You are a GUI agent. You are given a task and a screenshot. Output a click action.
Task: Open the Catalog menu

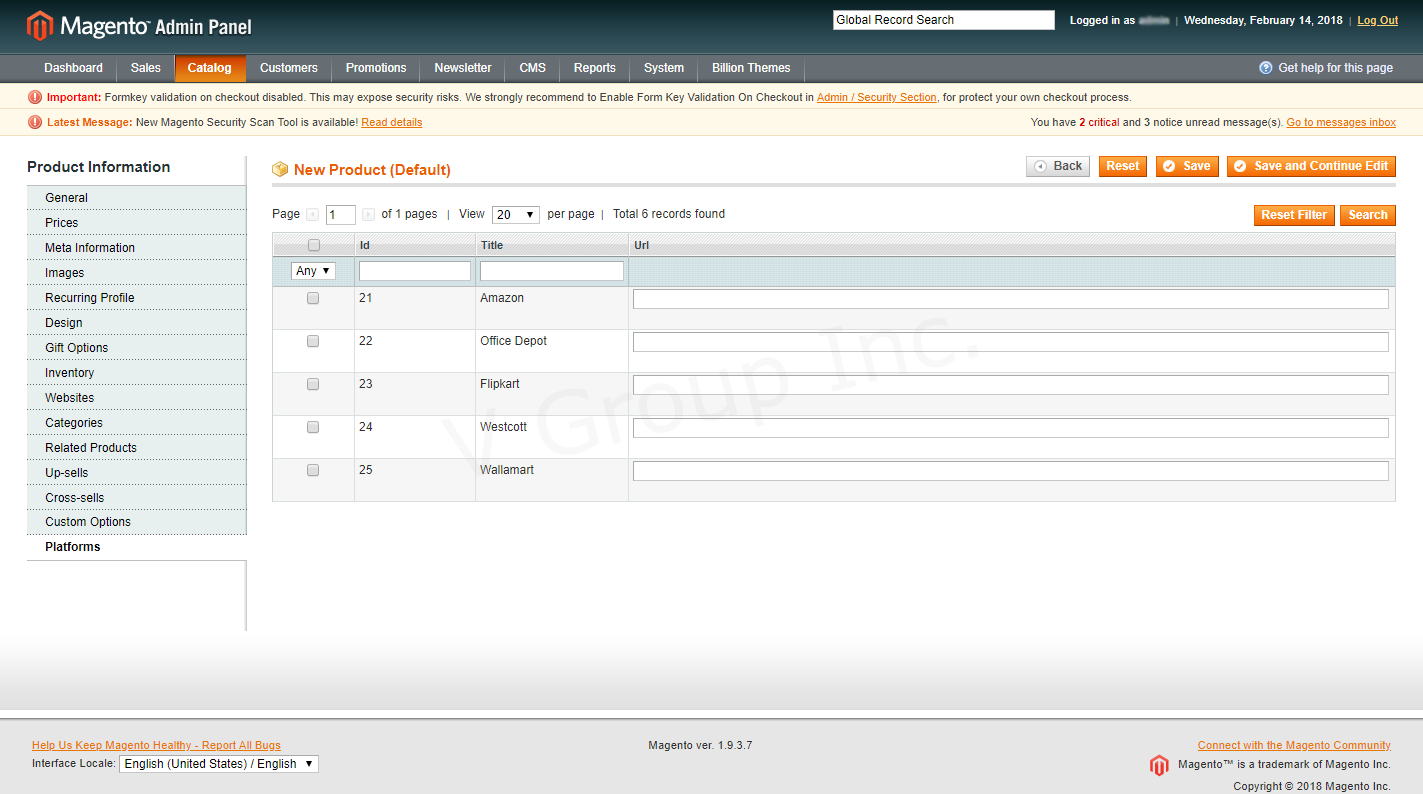pos(209,68)
